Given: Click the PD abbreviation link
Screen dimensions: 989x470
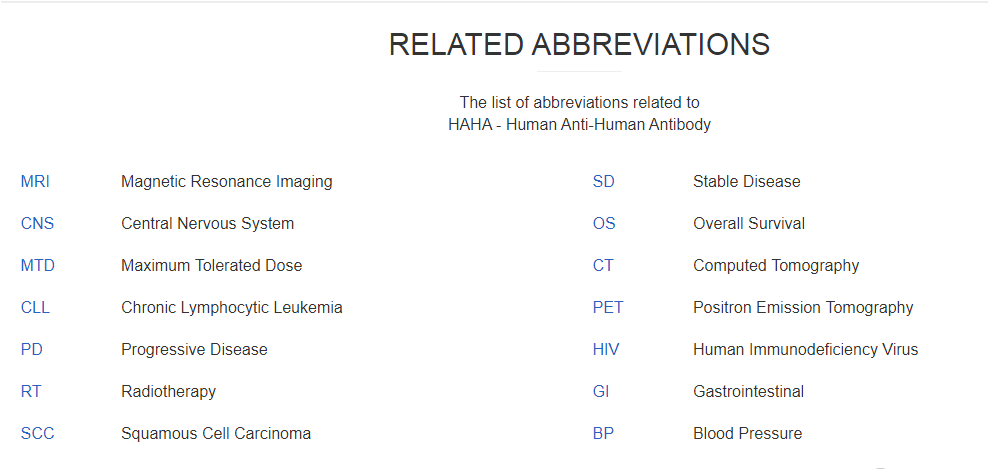Looking at the screenshot, I should point(32,350).
